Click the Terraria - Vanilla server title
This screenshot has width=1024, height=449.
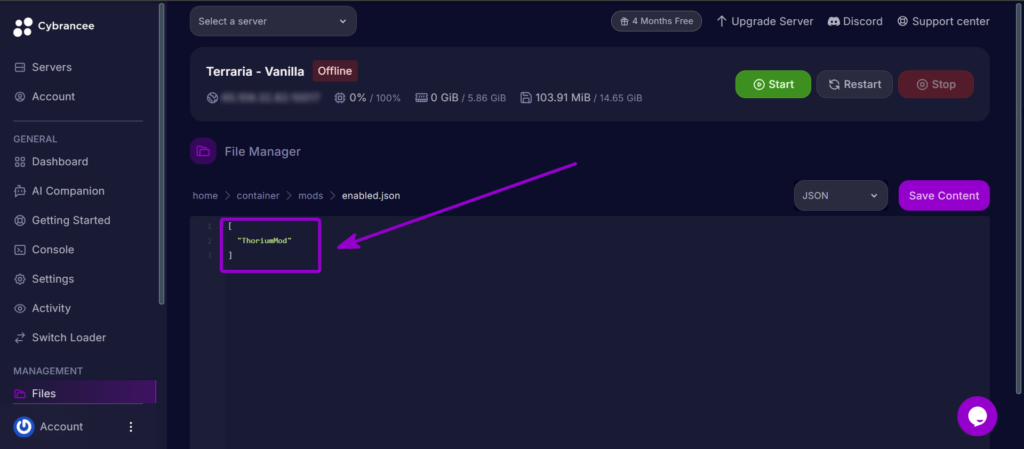coord(255,72)
